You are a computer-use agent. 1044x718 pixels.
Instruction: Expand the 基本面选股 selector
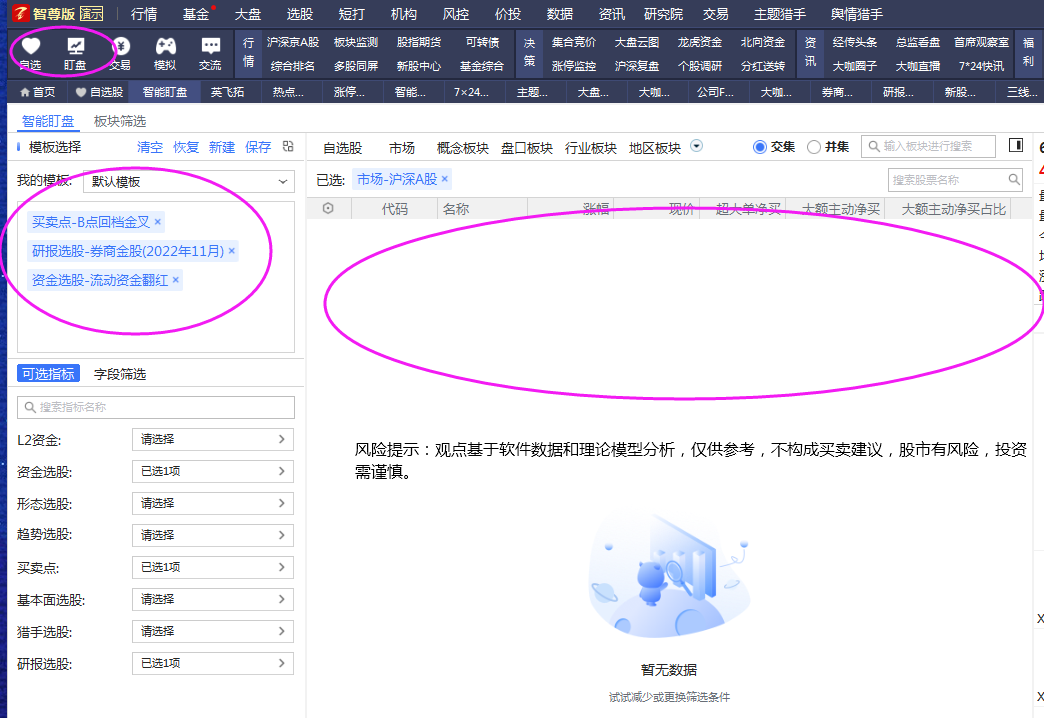[213, 599]
